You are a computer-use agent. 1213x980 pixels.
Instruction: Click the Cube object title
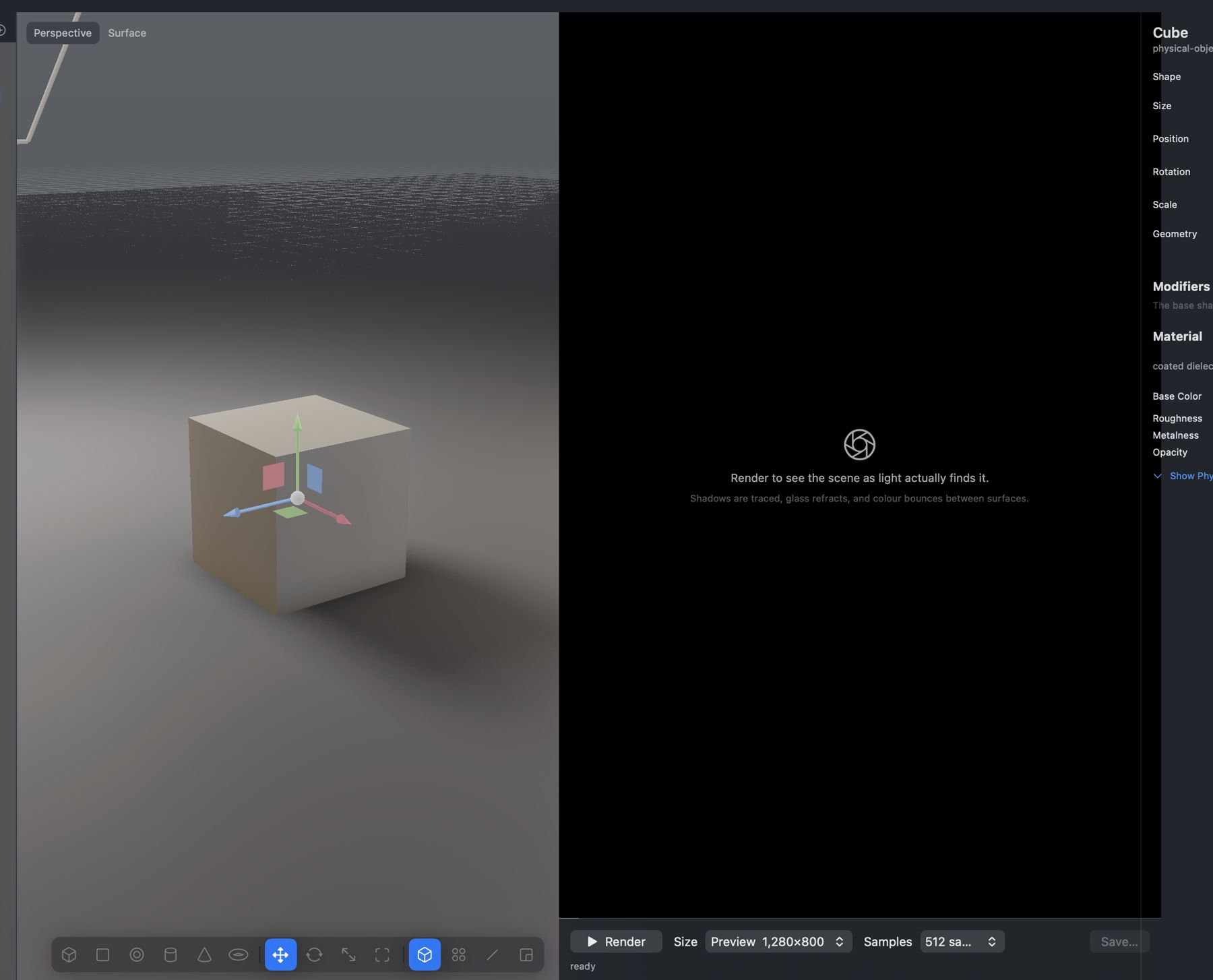[x=1170, y=32]
